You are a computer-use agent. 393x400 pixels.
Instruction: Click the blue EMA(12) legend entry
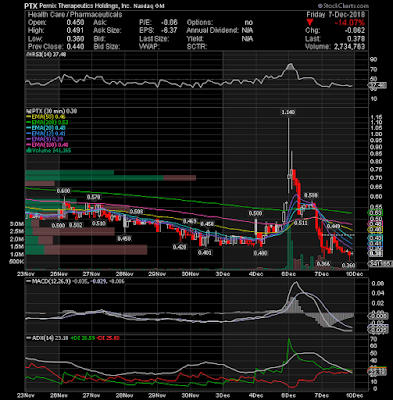[x=46, y=134]
